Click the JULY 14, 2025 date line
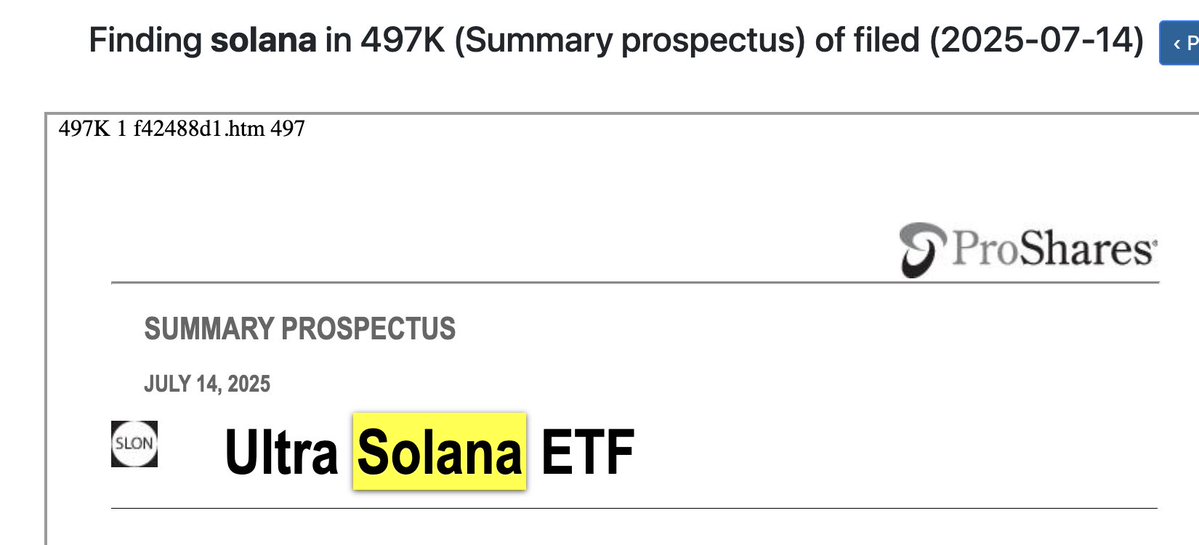 (207, 383)
